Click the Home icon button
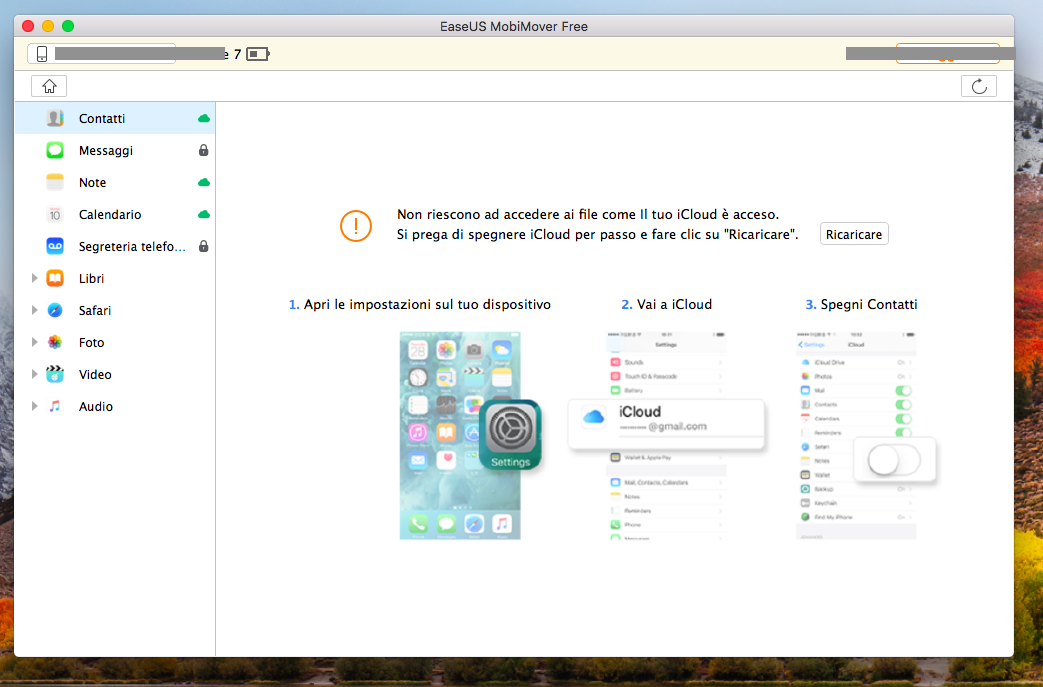Viewport: 1043px width, 687px height. click(48, 86)
